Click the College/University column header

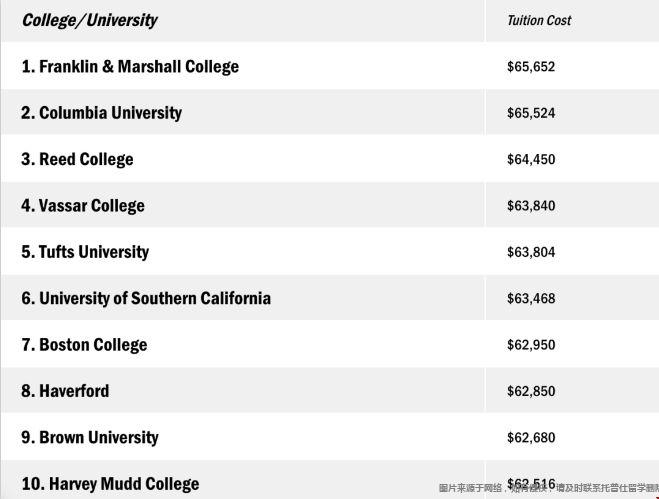pos(90,20)
